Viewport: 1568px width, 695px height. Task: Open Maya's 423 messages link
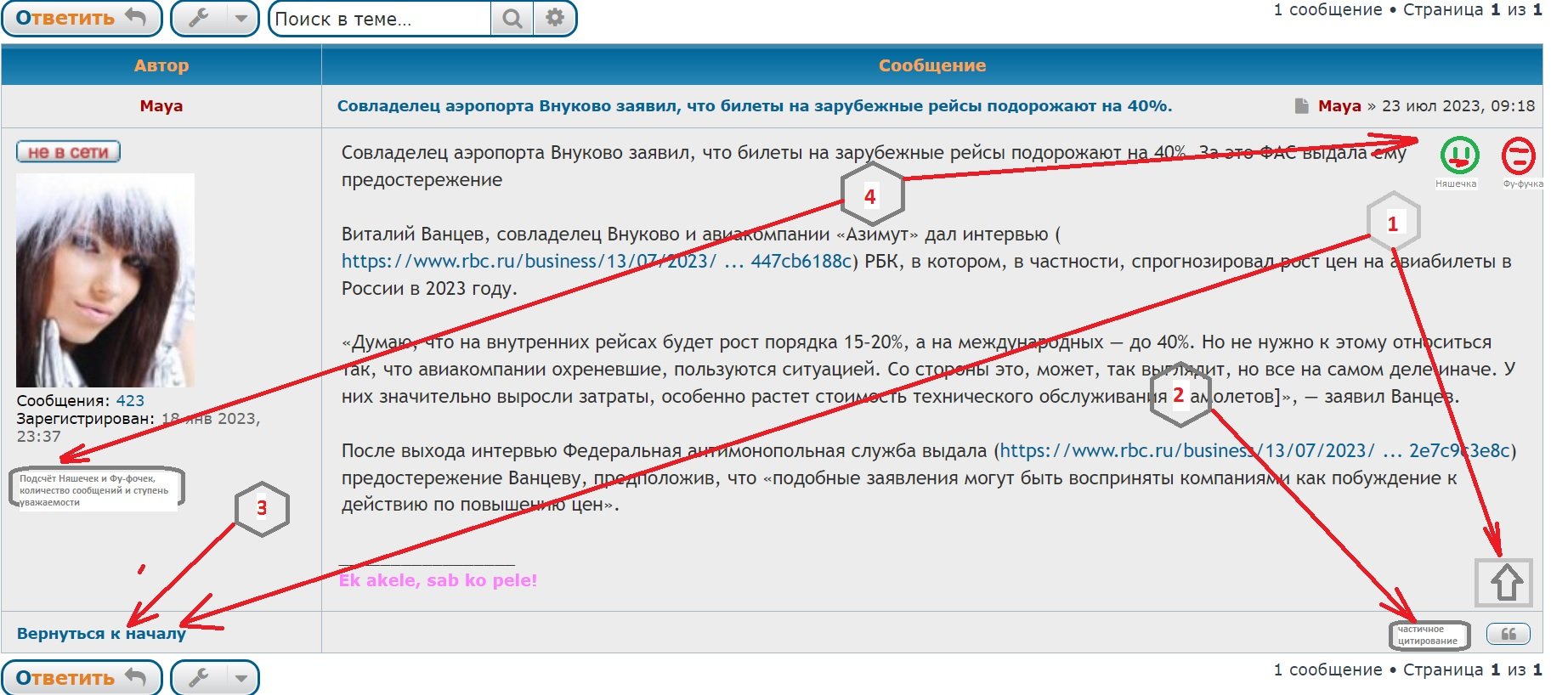click(x=130, y=400)
